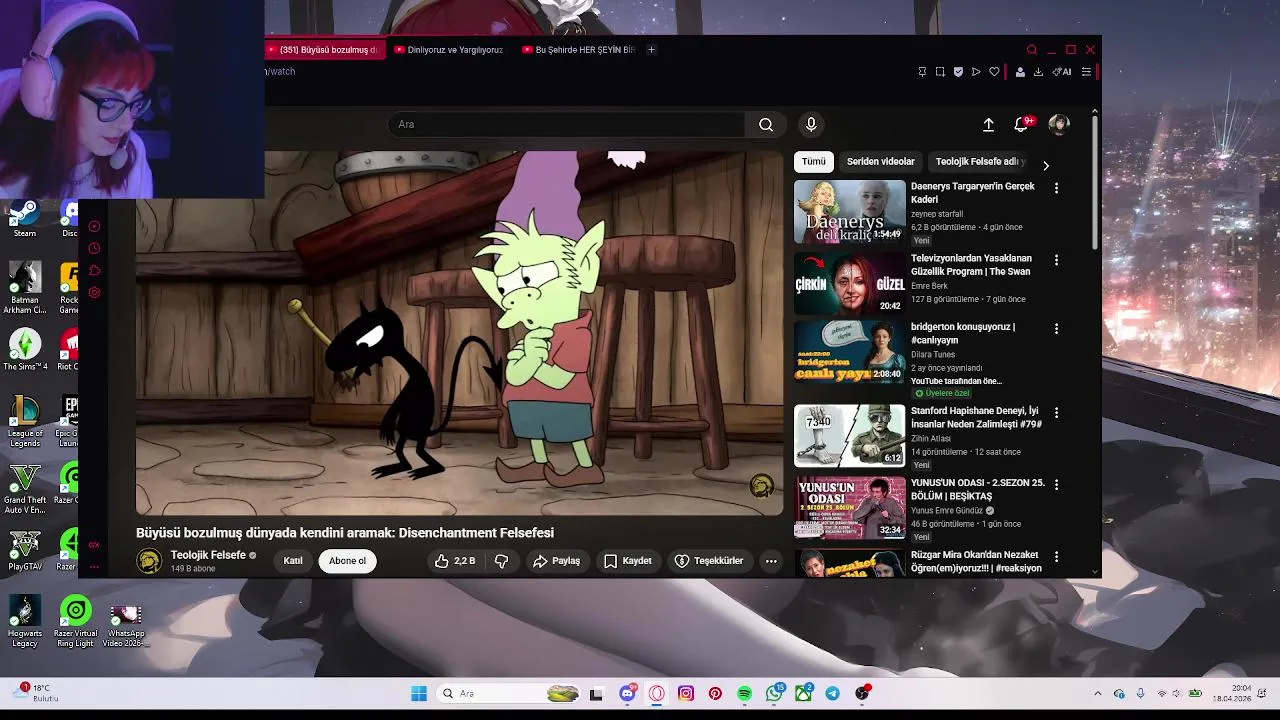Viewport: 1280px width, 720px height.
Task: Like the video (2,2 B)
Action: click(x=455, y=561)
